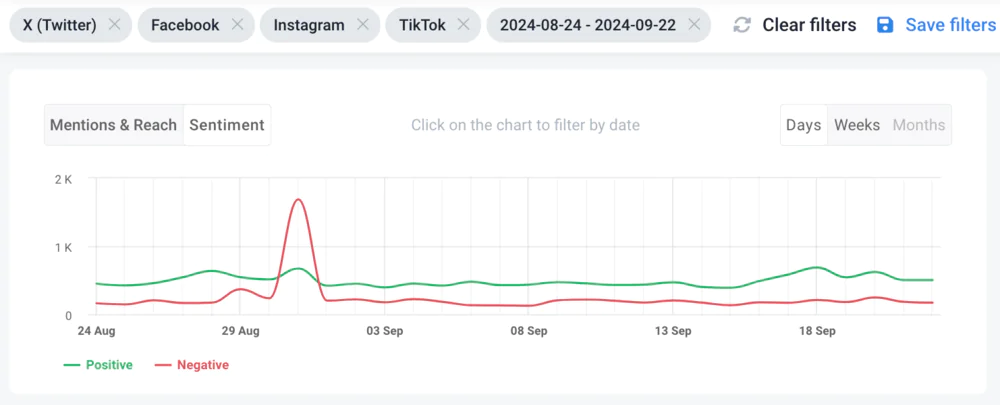Clear all active filters
1000x405 pixels.
click(x=809, y=25)
